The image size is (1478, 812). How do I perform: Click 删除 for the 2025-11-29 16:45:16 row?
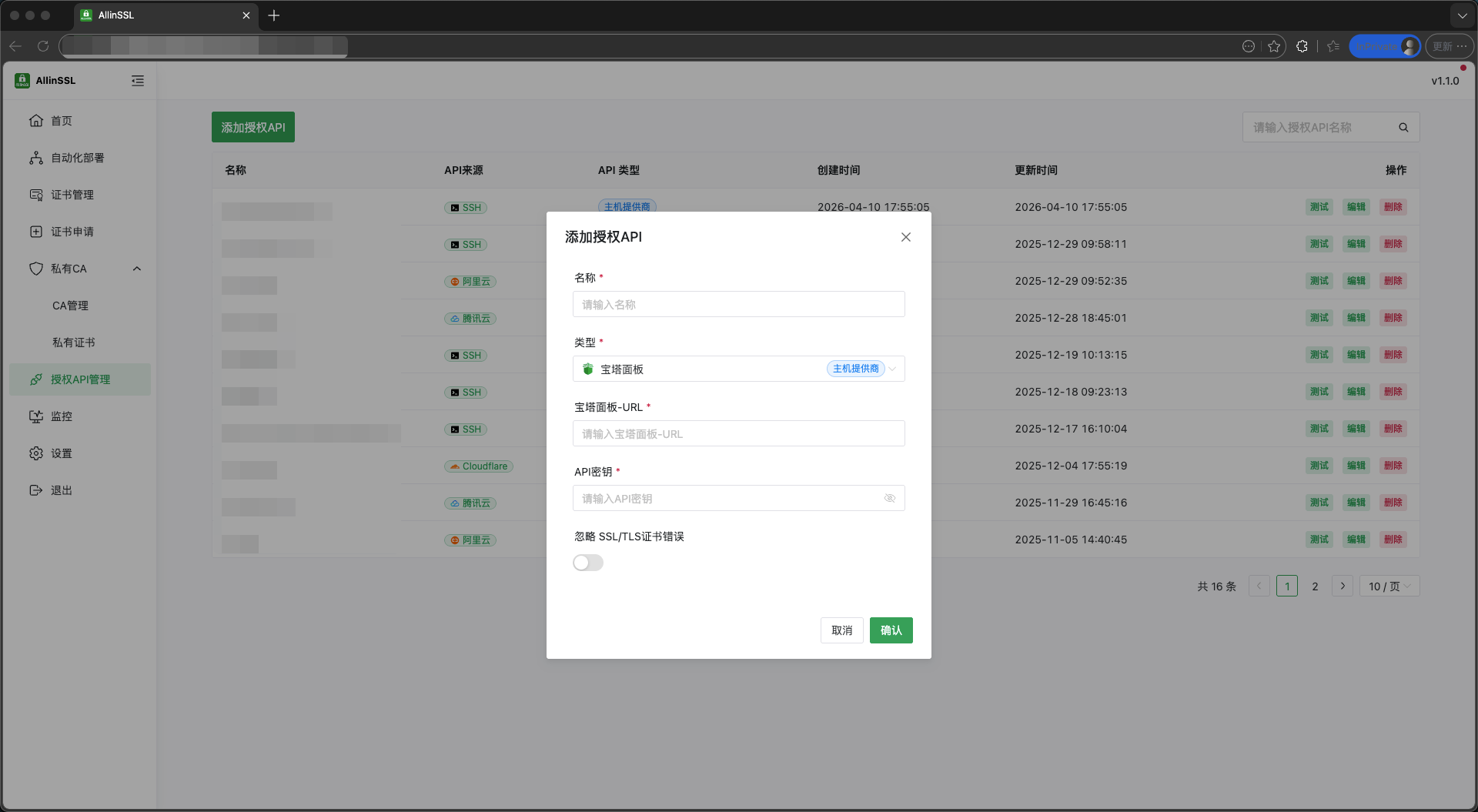(x=1393, y=503)
